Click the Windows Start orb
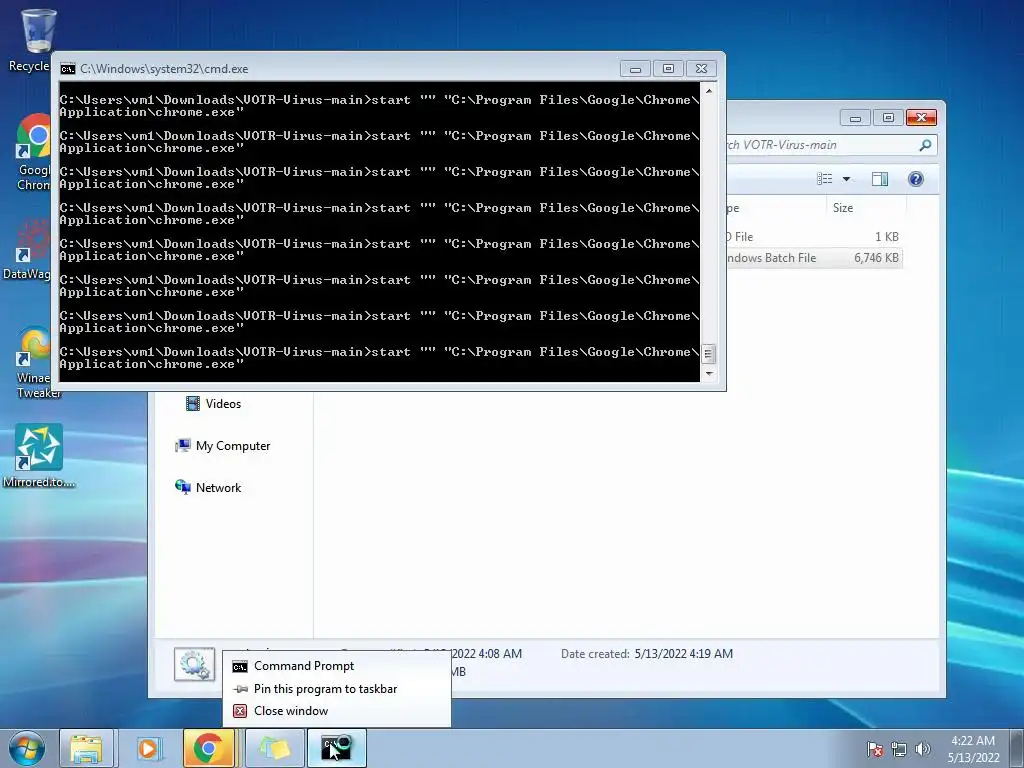This screenshot has height=768, width=1024. point(27,748)
